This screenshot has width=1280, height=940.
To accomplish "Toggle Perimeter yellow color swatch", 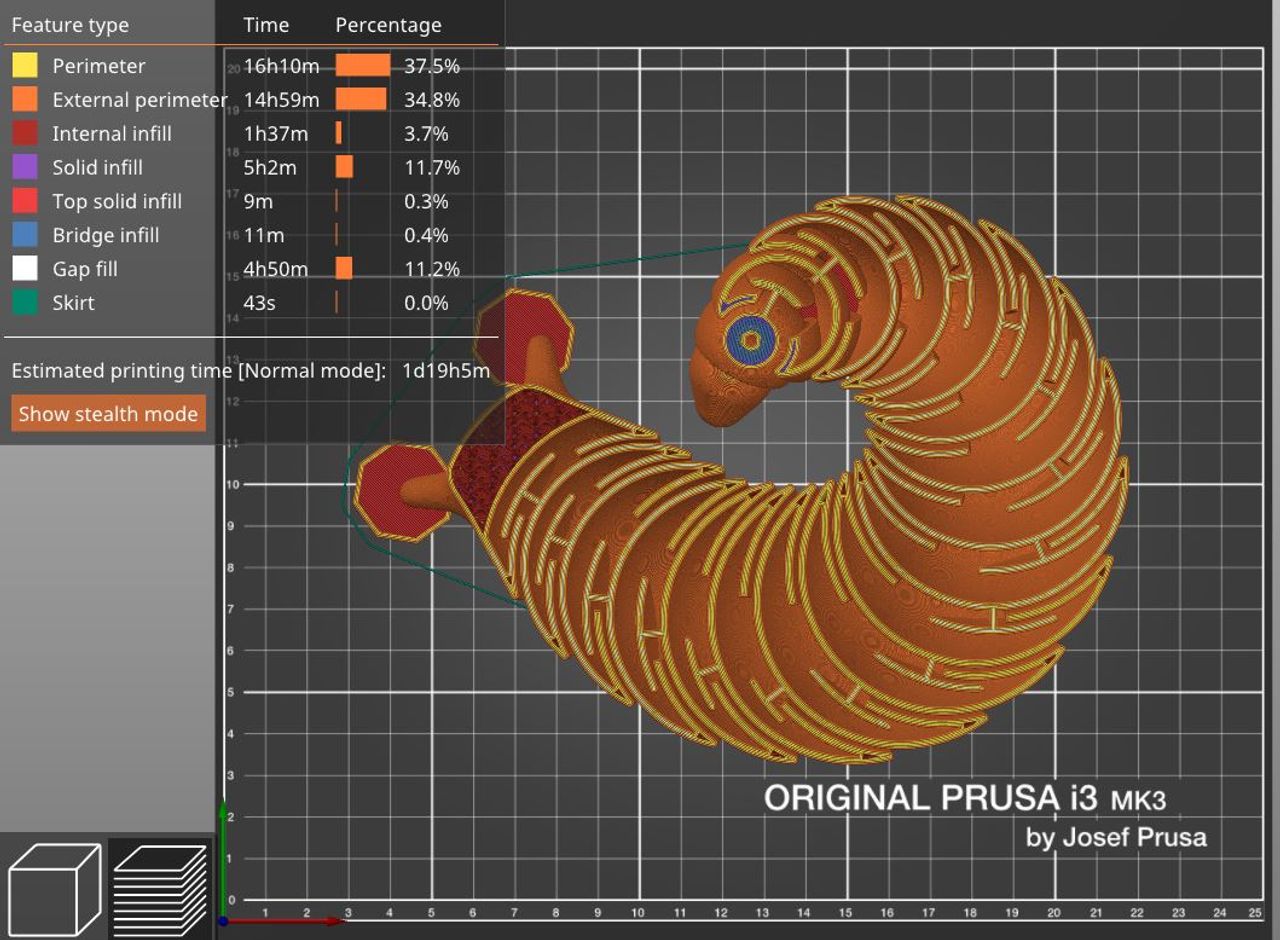I will [25, 66].
